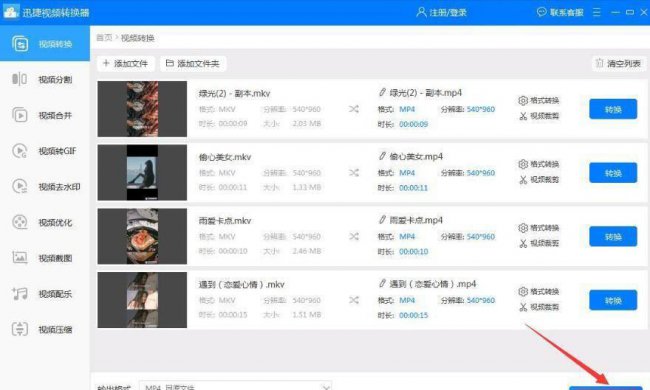This screenshot has height=390, width=650.
Task: Click shuffle arrows icon in 遇到（恋爱心情）row
Action: pyautogui.click(x=354, y=300)
